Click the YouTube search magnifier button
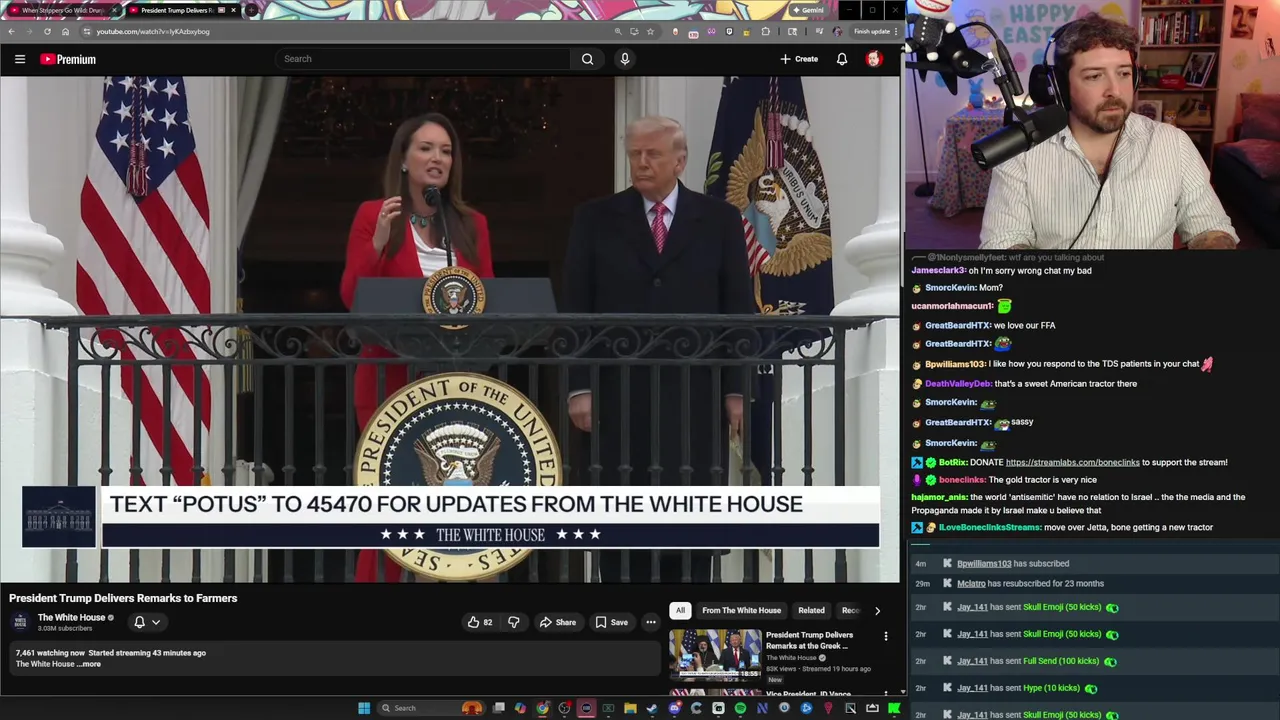 [588, 59]
